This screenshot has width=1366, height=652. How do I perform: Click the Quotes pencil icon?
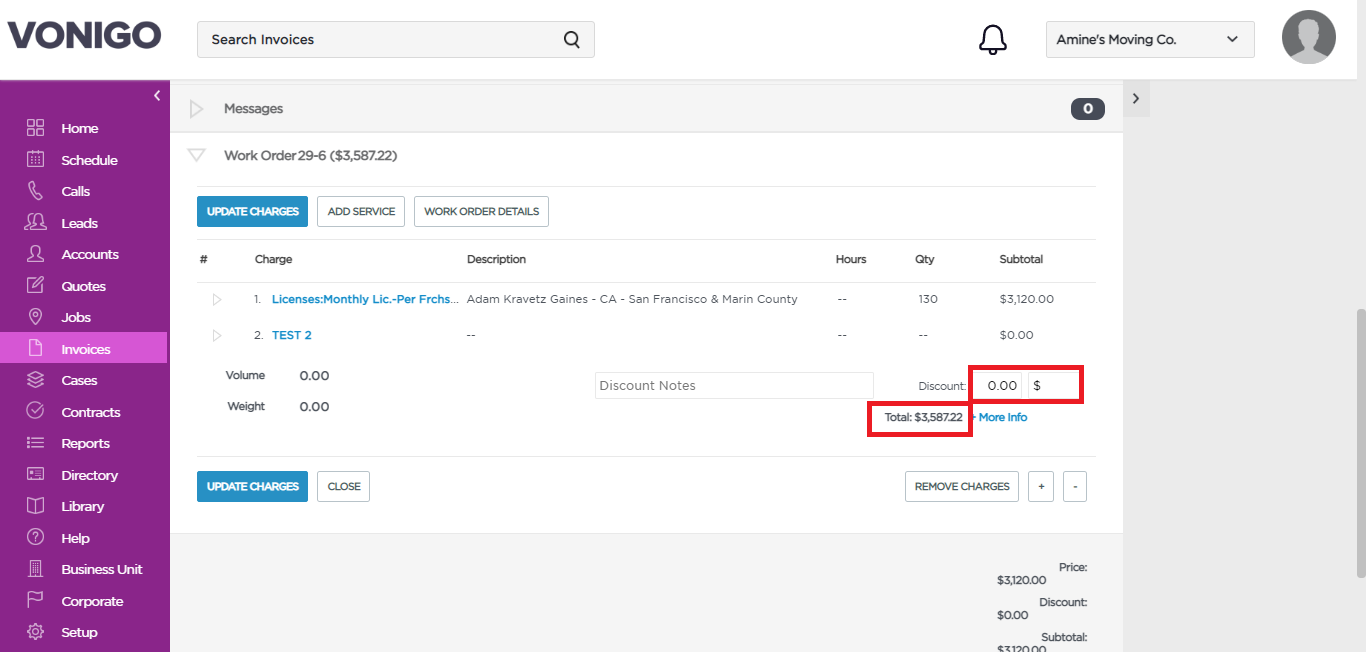[36, 285]
